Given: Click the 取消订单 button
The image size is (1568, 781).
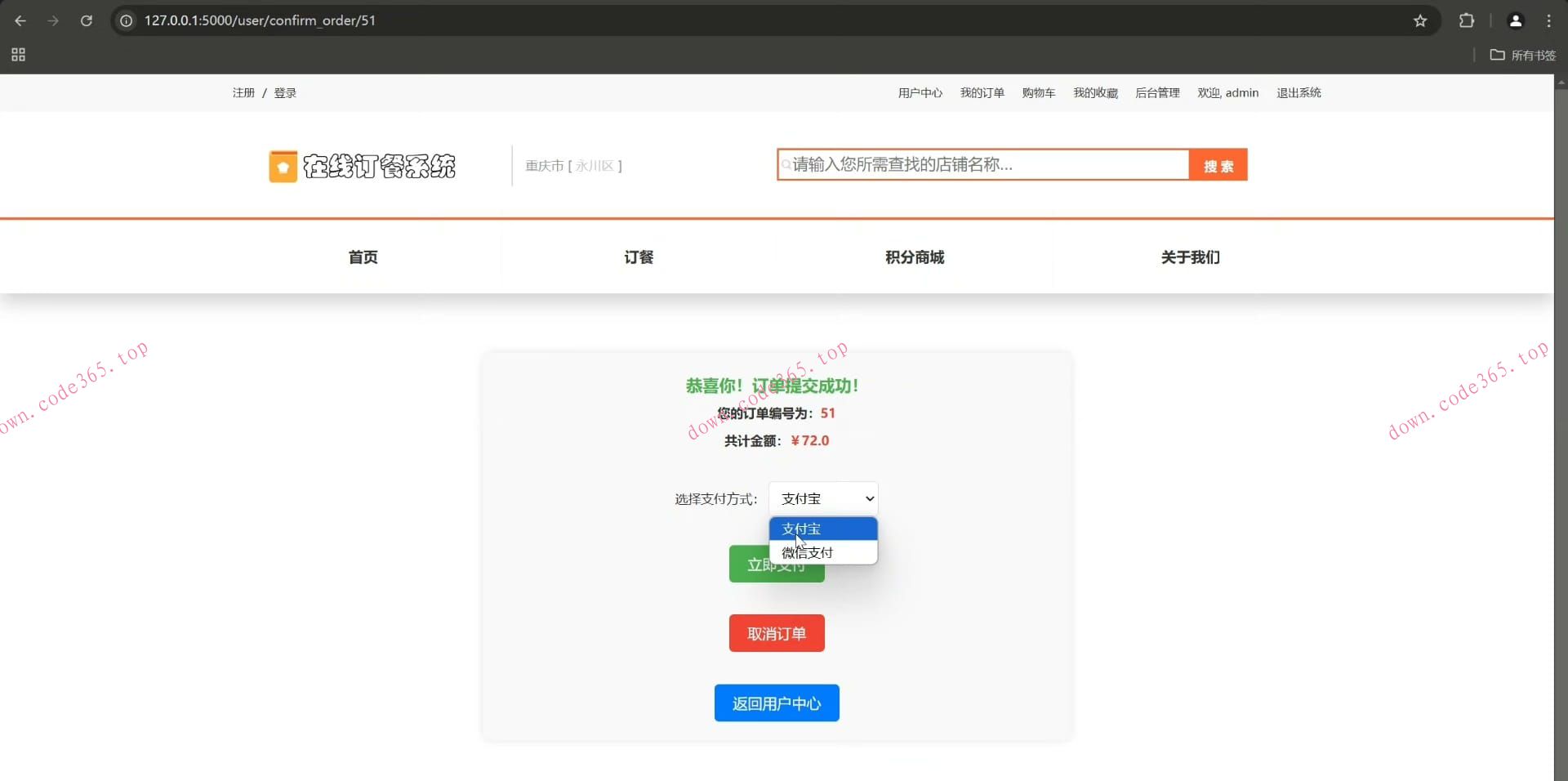Looking at the screenshot, I should coord(776,633).
